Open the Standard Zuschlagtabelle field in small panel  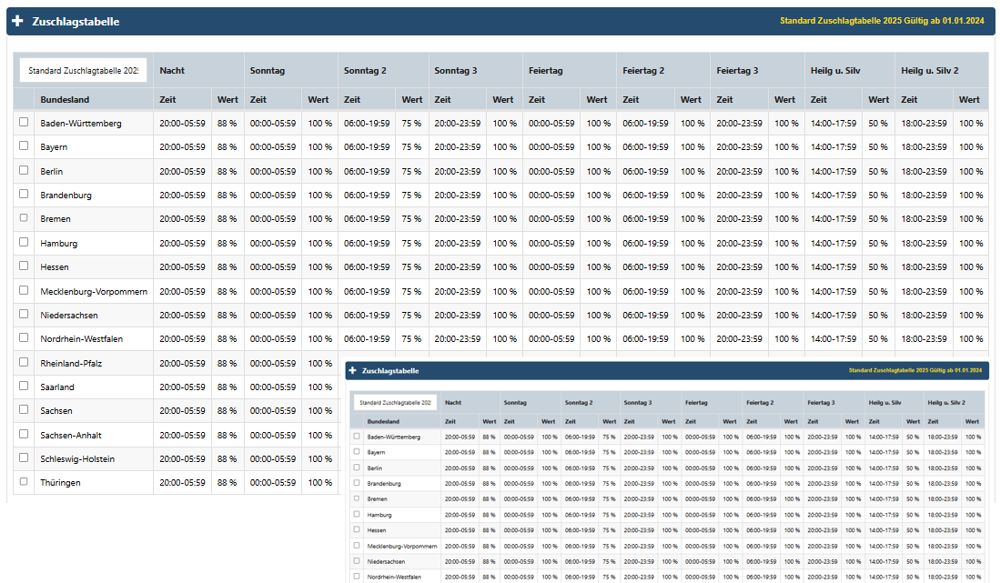(395, 402)
